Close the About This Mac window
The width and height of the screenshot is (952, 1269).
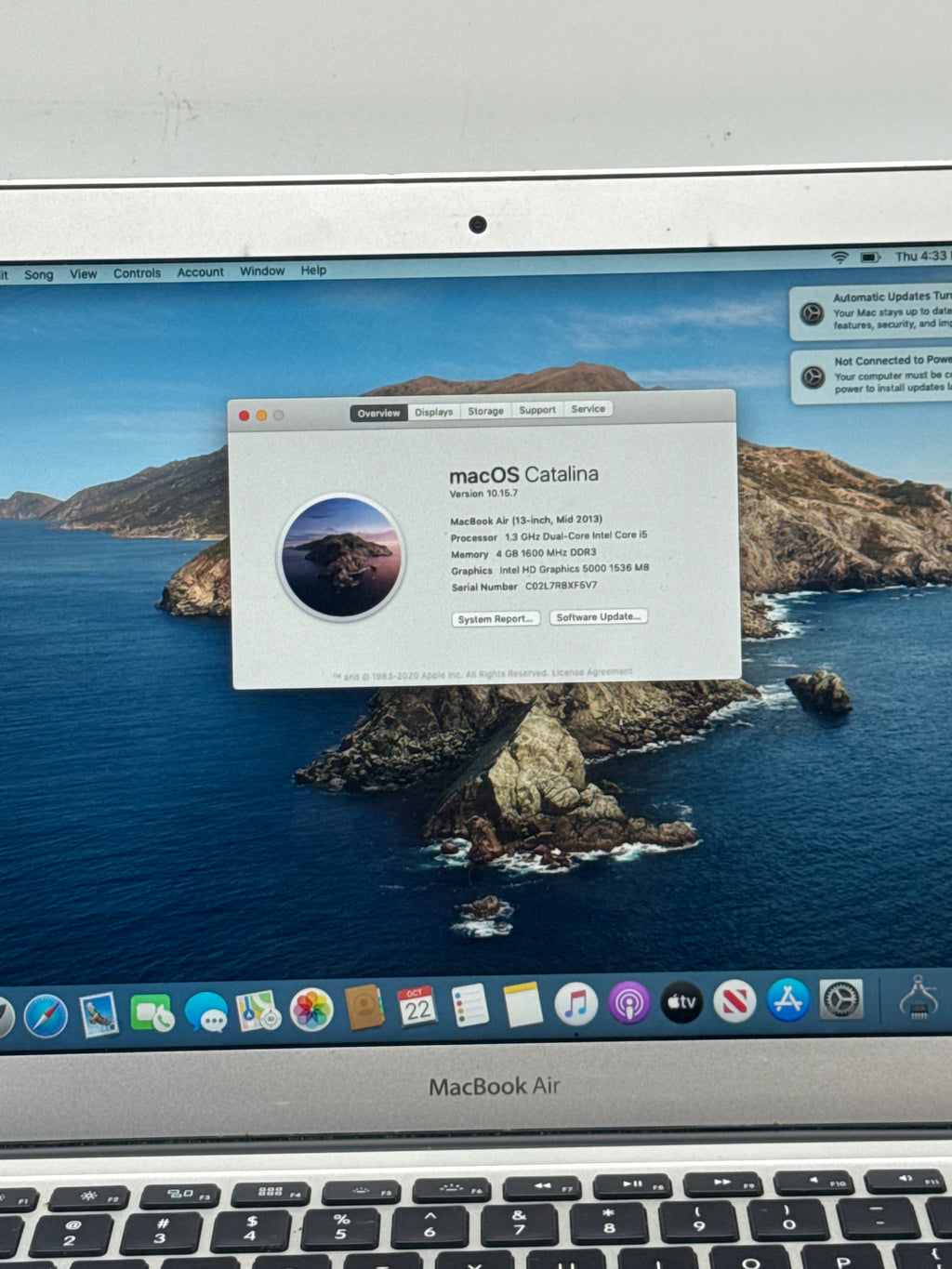point(244,416)
